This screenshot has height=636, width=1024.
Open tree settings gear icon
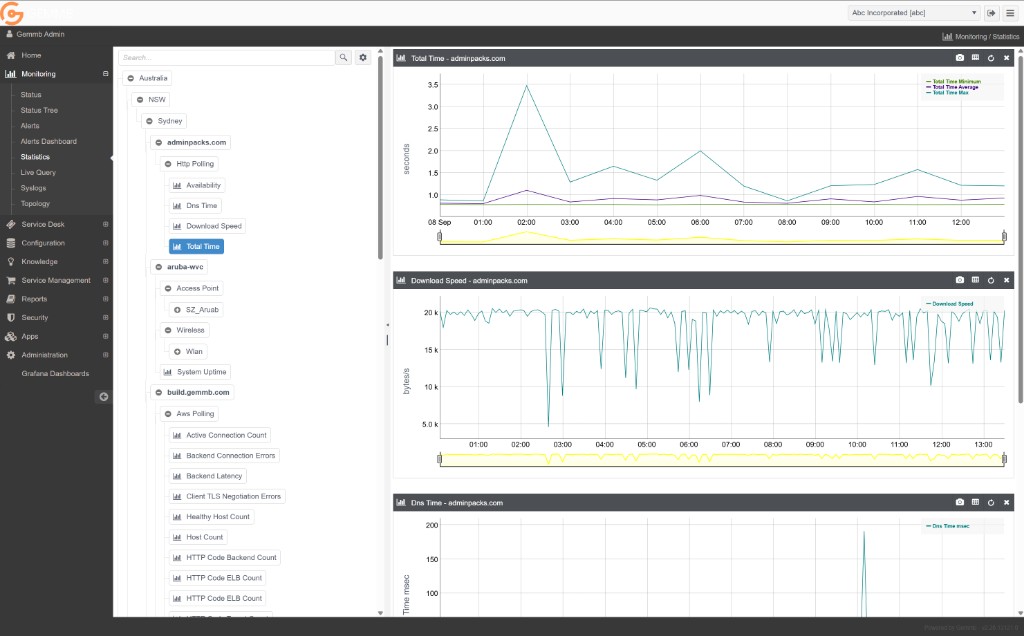pyautogui.click(x=363, y=57)
